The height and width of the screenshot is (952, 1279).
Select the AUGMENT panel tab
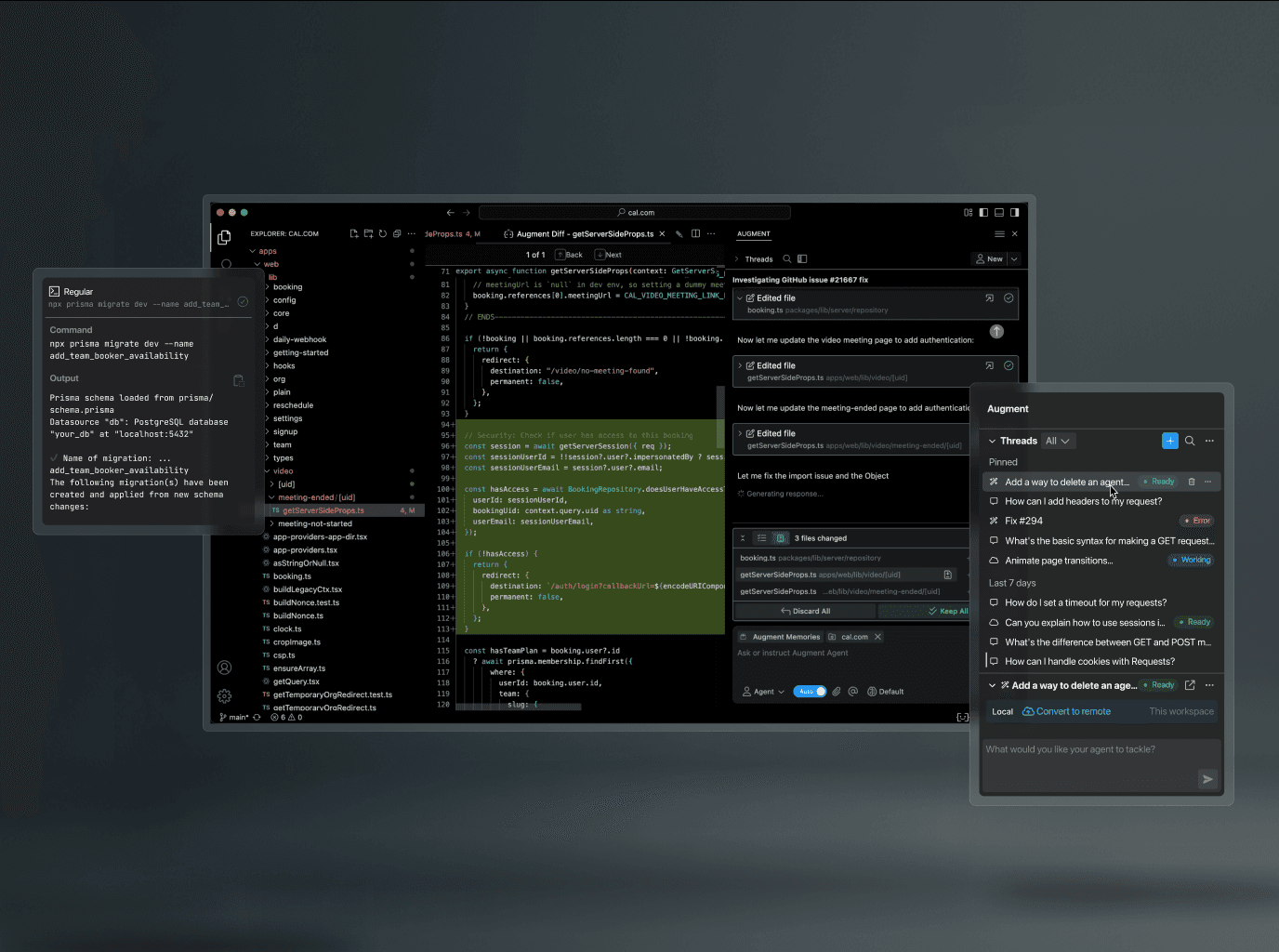click(754, 233)
